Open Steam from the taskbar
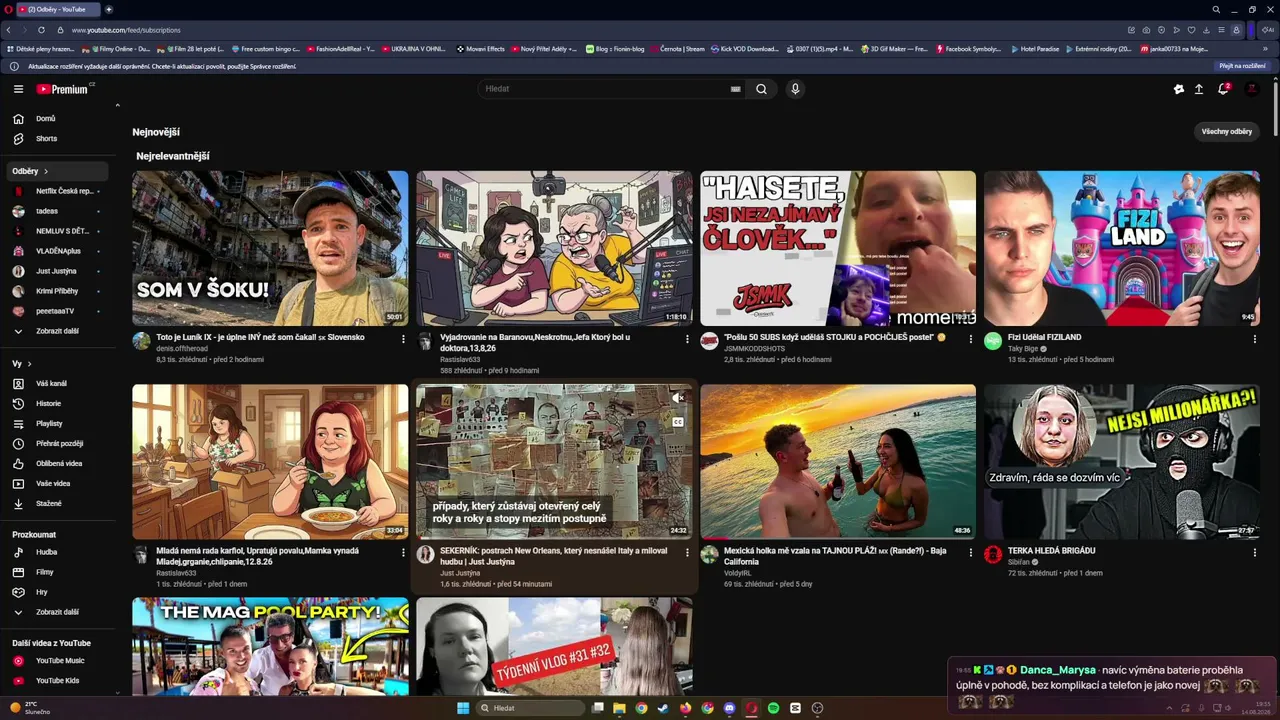 pos(663,708)
